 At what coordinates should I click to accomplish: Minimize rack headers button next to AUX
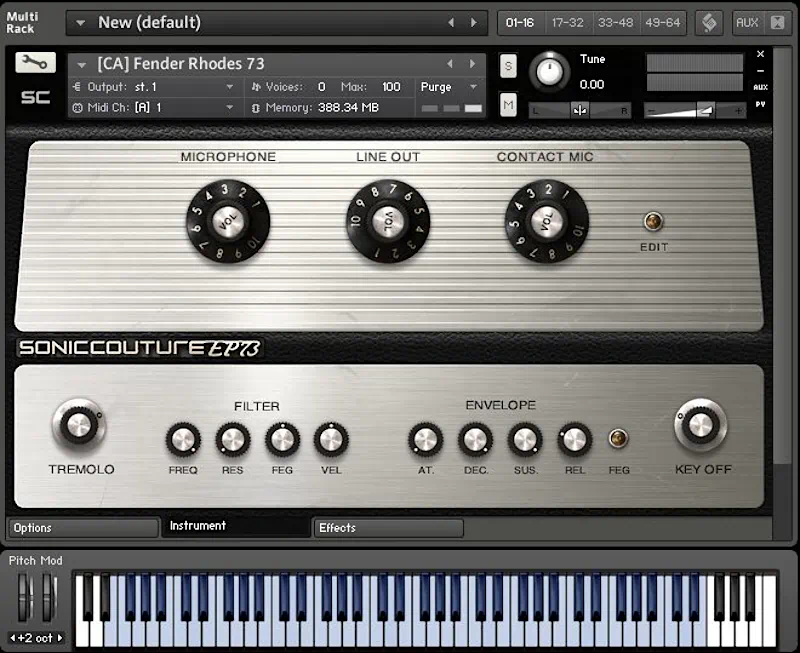point(778,23)
